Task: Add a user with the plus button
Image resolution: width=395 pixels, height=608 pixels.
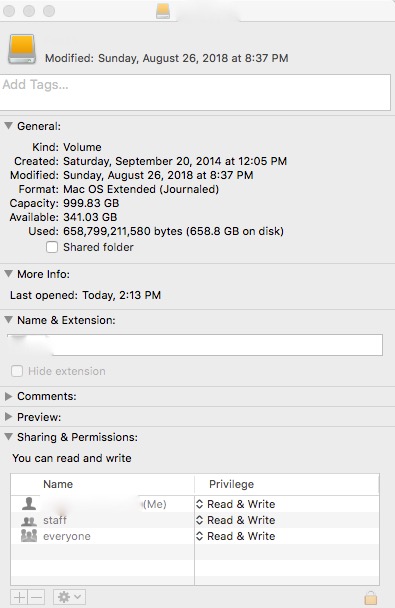Action: (19, 597)
